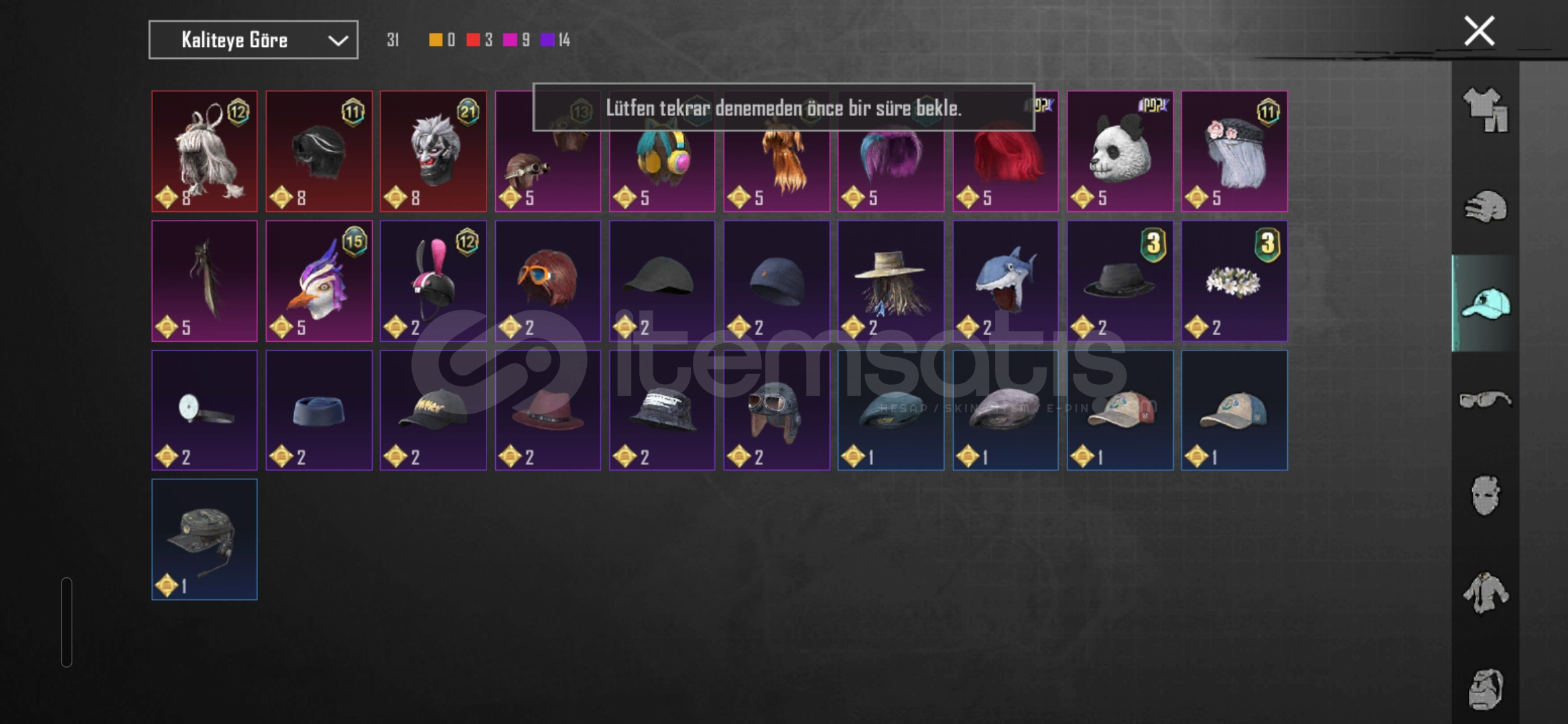Select the white flower crown item
Image resolution: width=1568 pixels, height=724 pixels.
point(1234,281)
